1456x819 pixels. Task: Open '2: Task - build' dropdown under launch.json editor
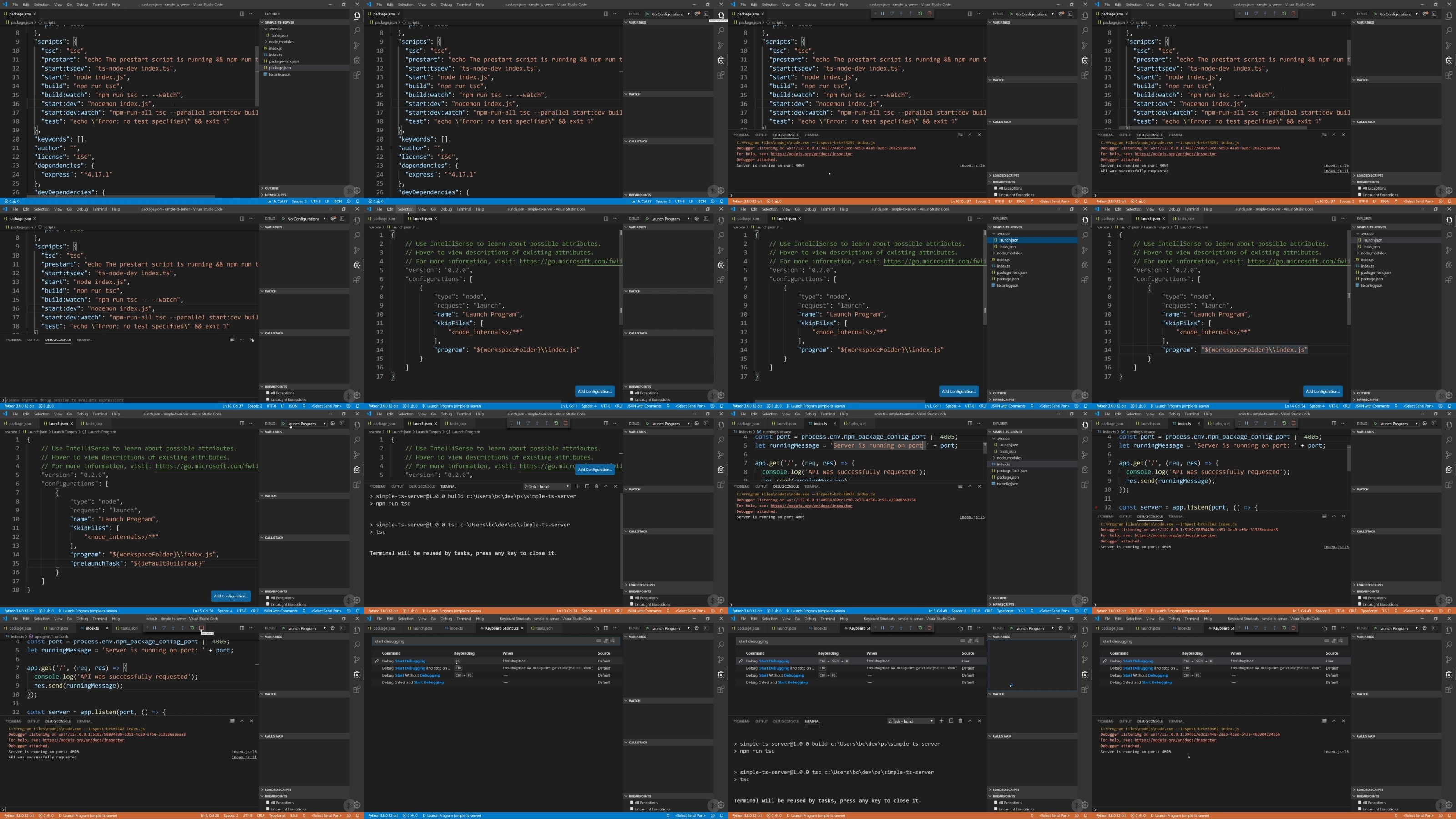point(546,487)
